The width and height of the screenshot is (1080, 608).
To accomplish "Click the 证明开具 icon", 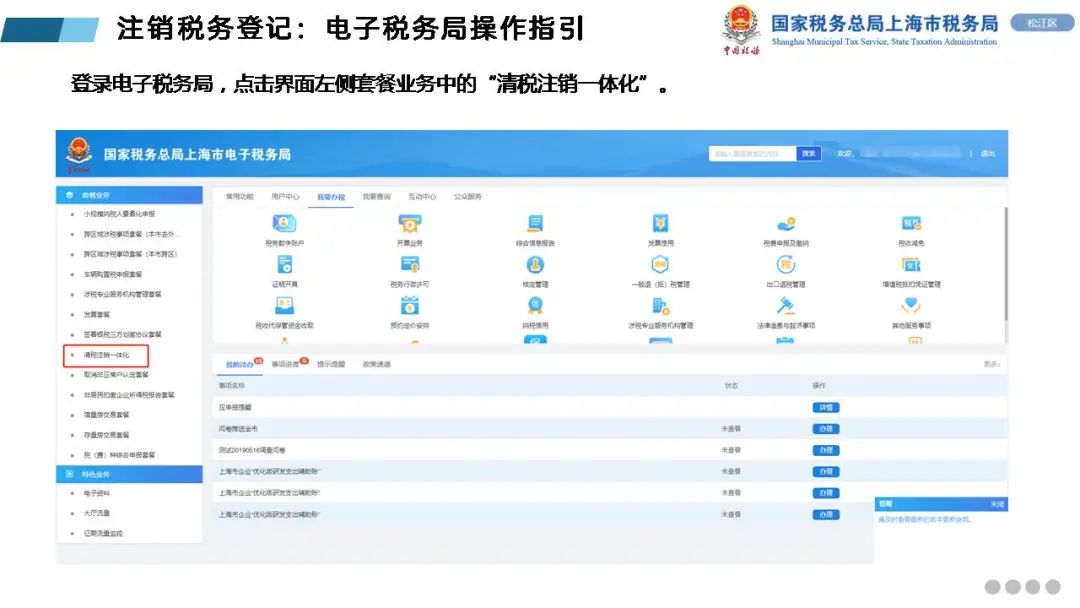I will (284, 265).
